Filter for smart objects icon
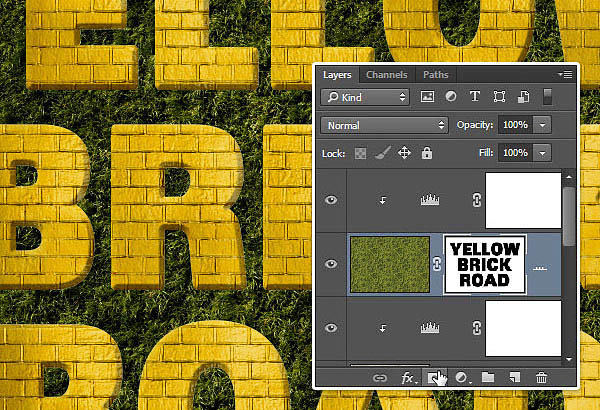Viewport: 600px width, 410px height. coord(523,96)
